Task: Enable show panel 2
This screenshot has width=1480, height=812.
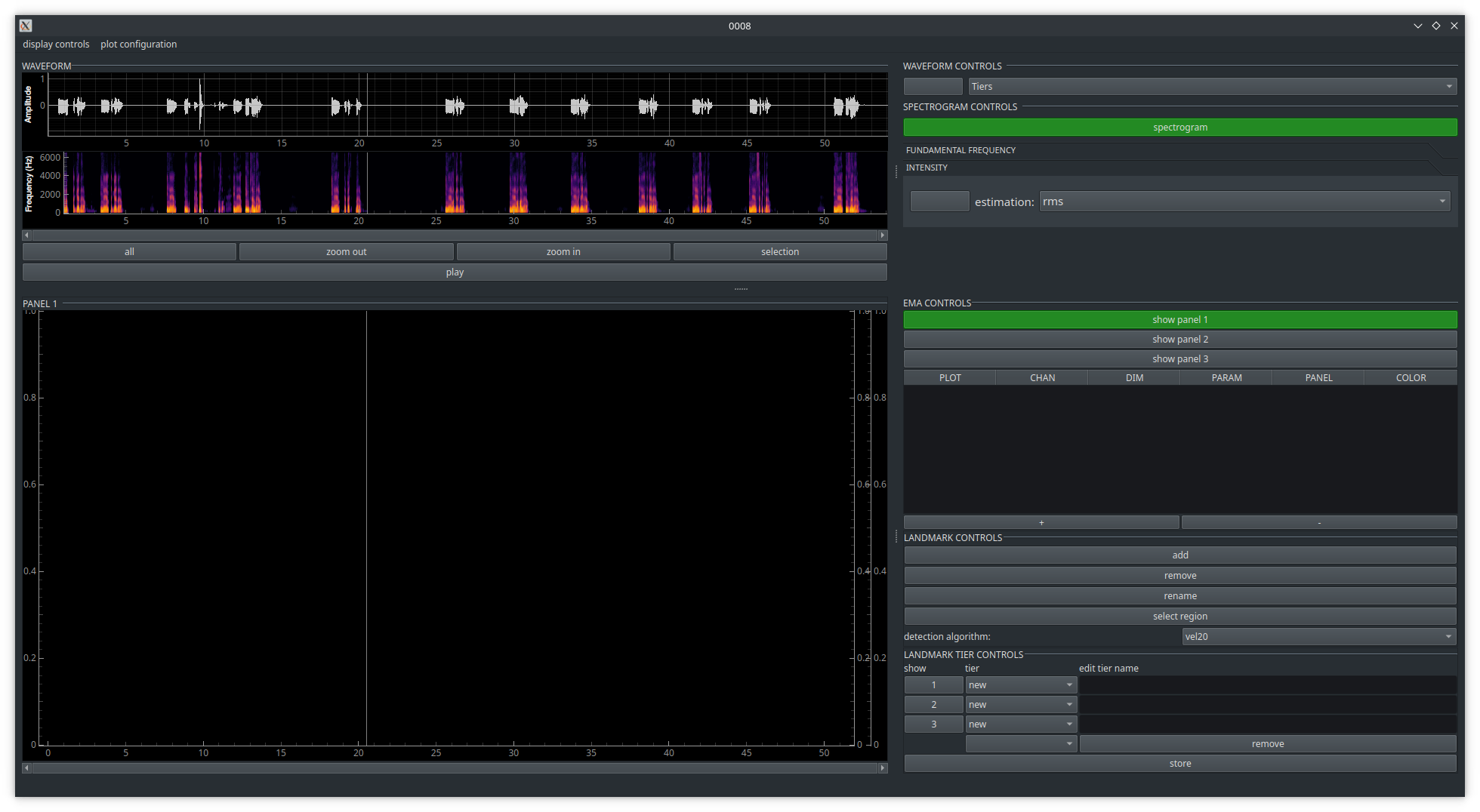Action: tap(1179, 340)
